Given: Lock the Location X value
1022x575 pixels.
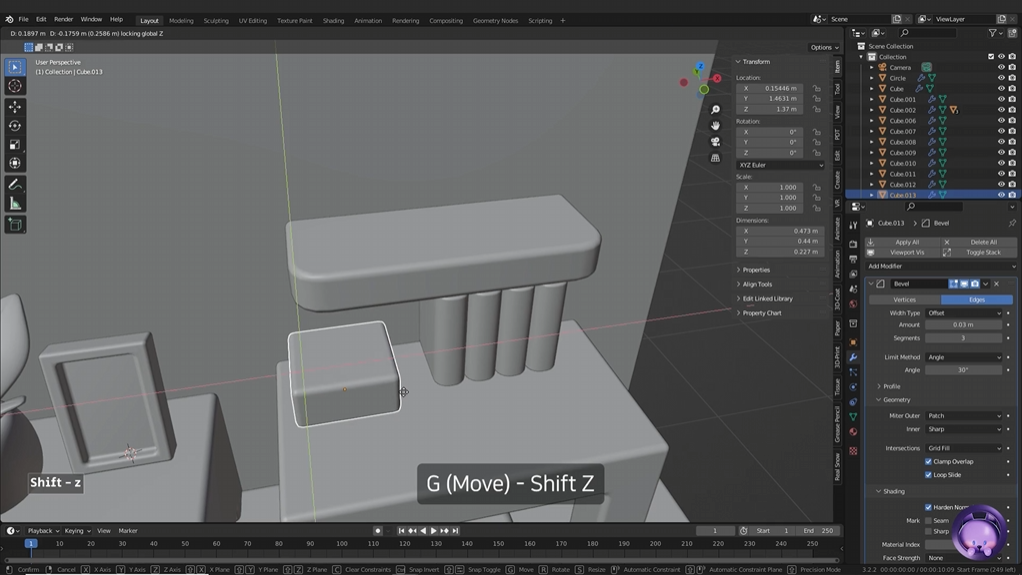Looking at the screenshot, I should 817,88.
